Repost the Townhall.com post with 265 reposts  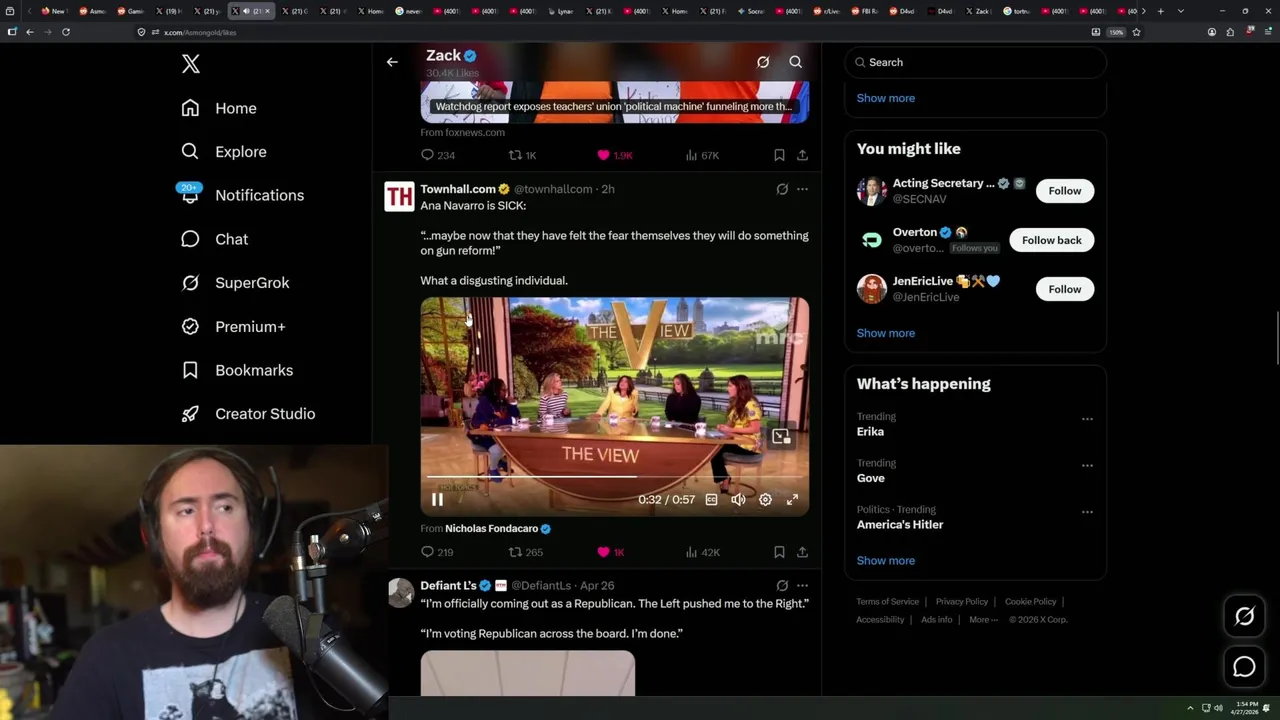point(526,552)
